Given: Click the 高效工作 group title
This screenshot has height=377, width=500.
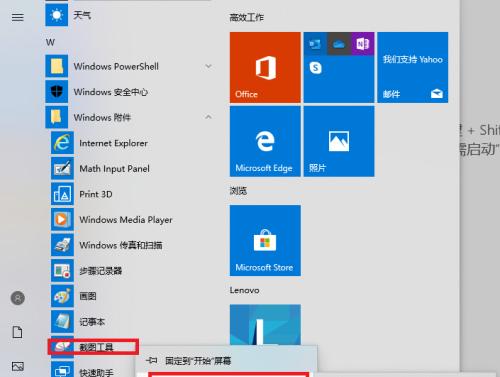Looking at the screenshot, I should [247, 17].
